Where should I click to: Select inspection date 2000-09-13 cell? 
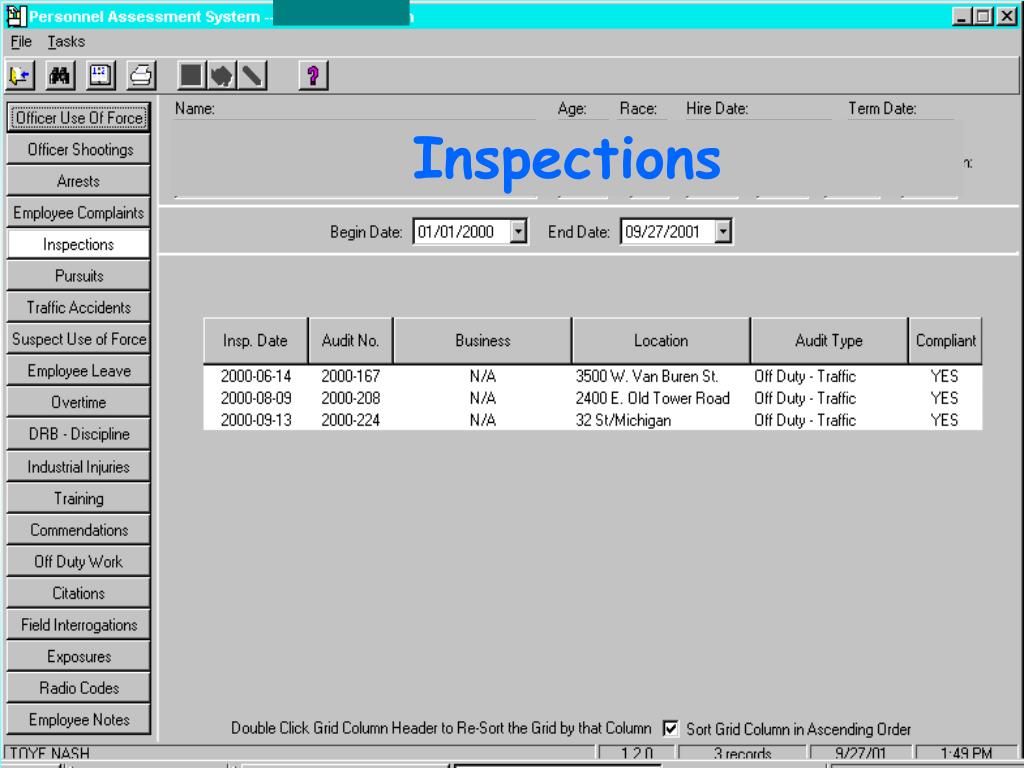click(256, 420)
